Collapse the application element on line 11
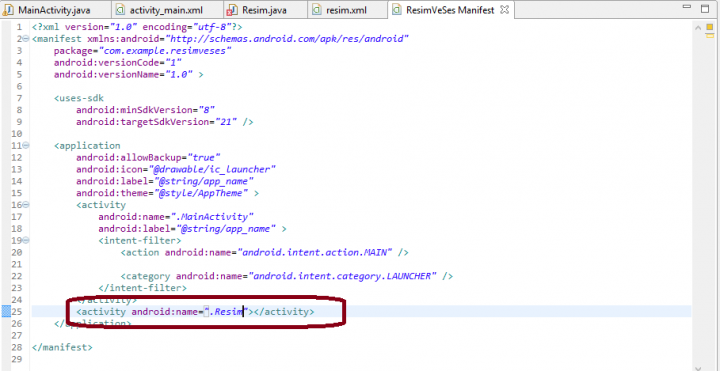This screenshot has width=720, height=371. pos(26,146)
